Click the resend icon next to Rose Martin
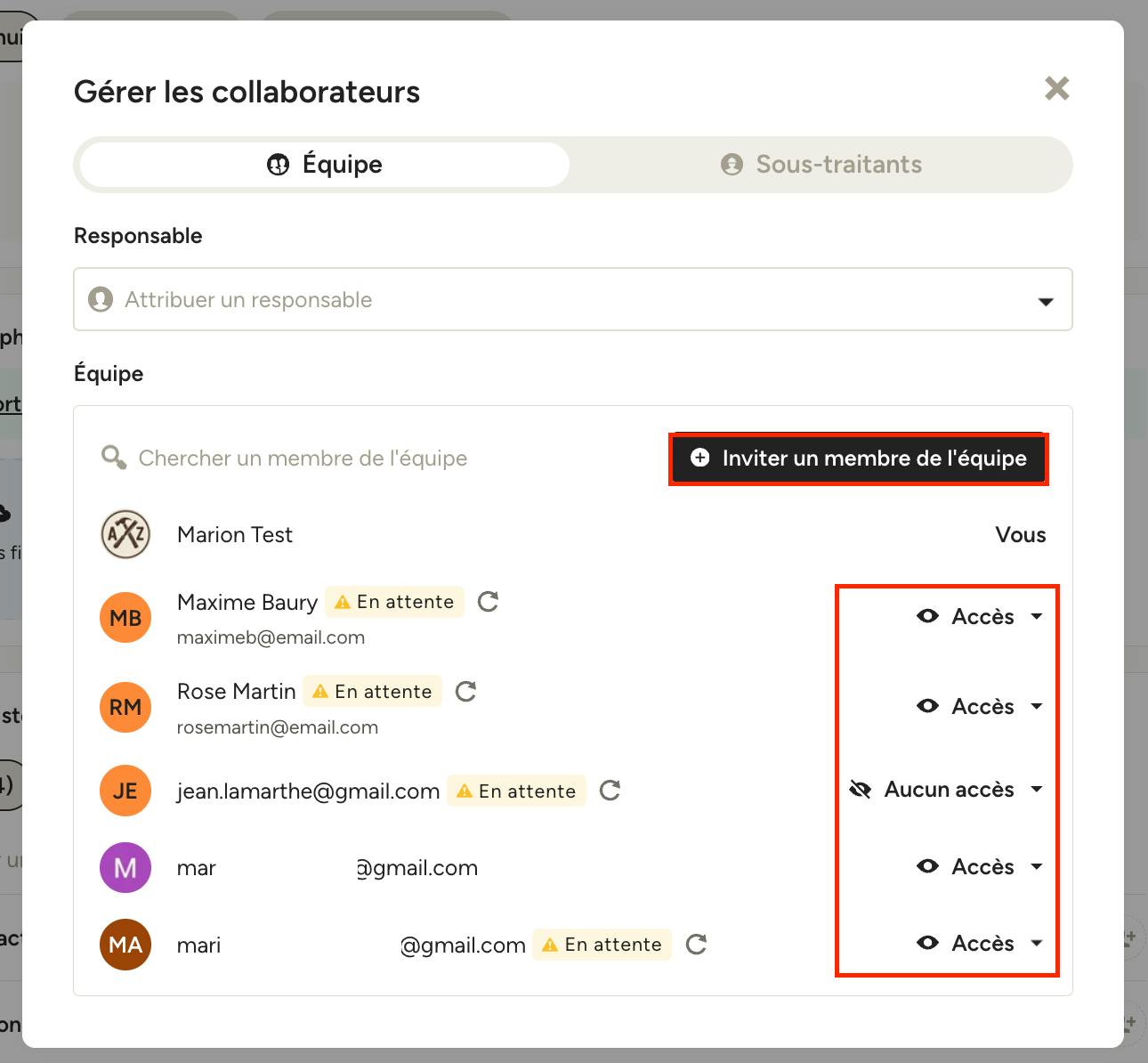The width and height of the screenshot is (1148, 1063). (465, 692)
